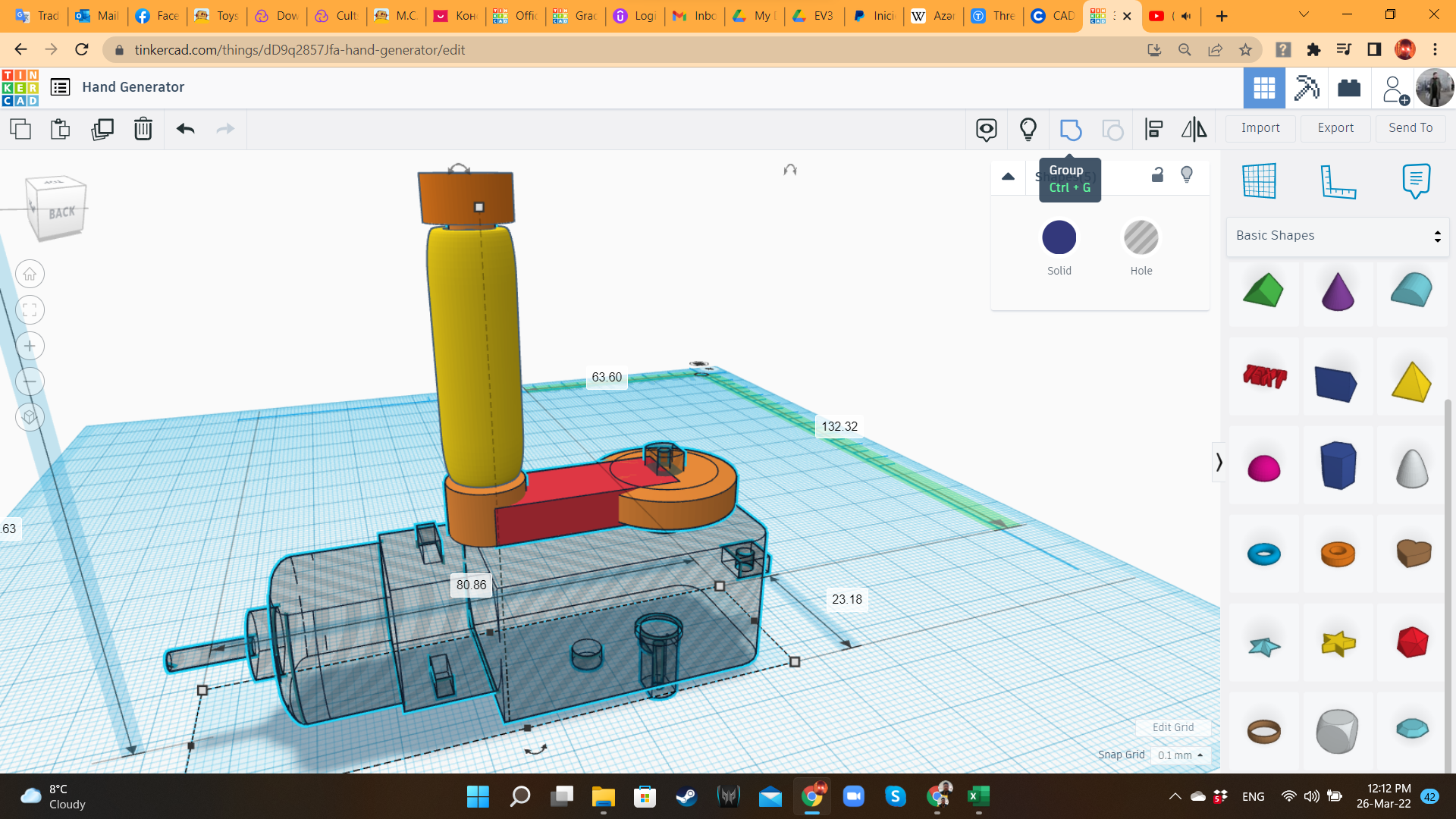The width and height of the screenshot is (1456, 819).
Task: Toggle the shape lock icon
Action: click(1157, 175)
